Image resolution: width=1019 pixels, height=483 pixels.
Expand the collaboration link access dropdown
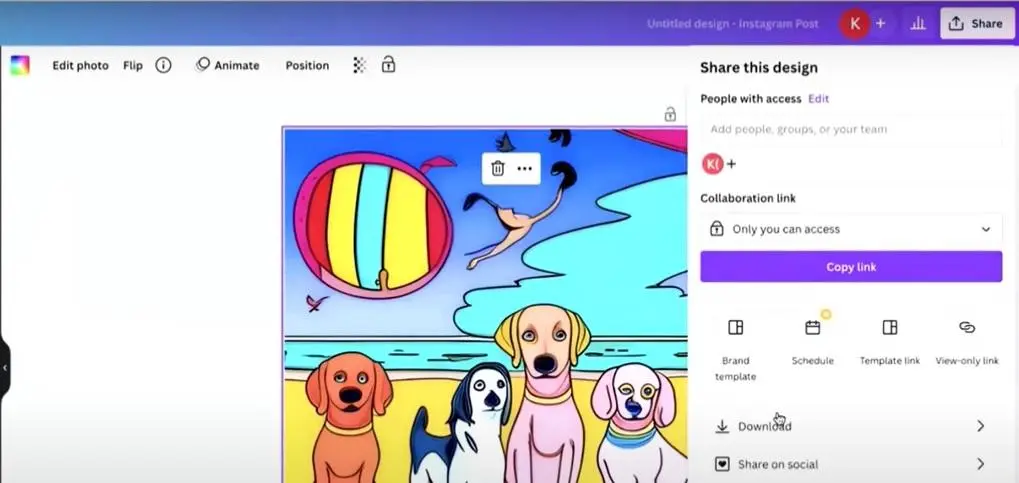coord(850,229)
